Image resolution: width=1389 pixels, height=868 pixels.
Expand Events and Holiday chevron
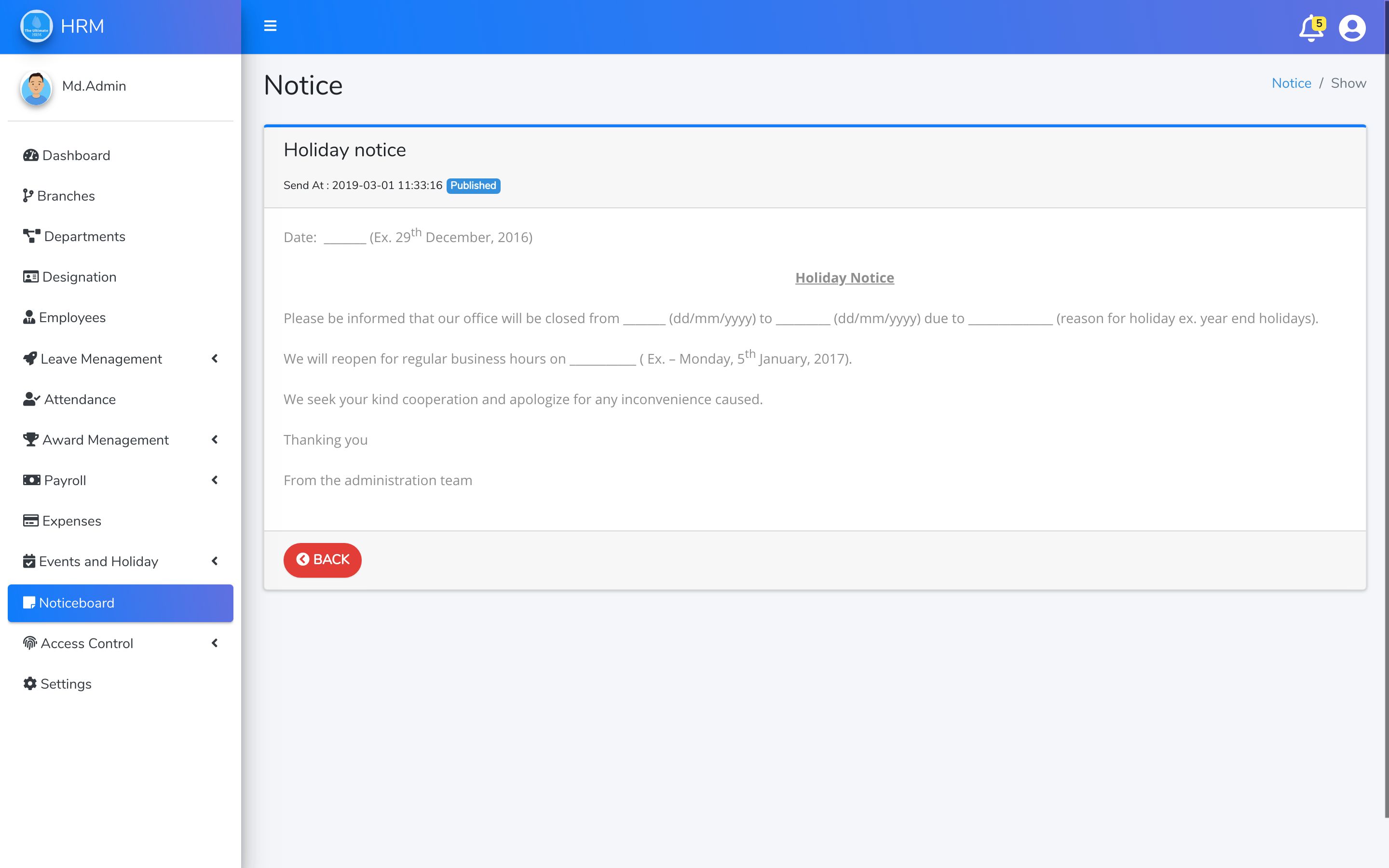(x=215, y=561)
